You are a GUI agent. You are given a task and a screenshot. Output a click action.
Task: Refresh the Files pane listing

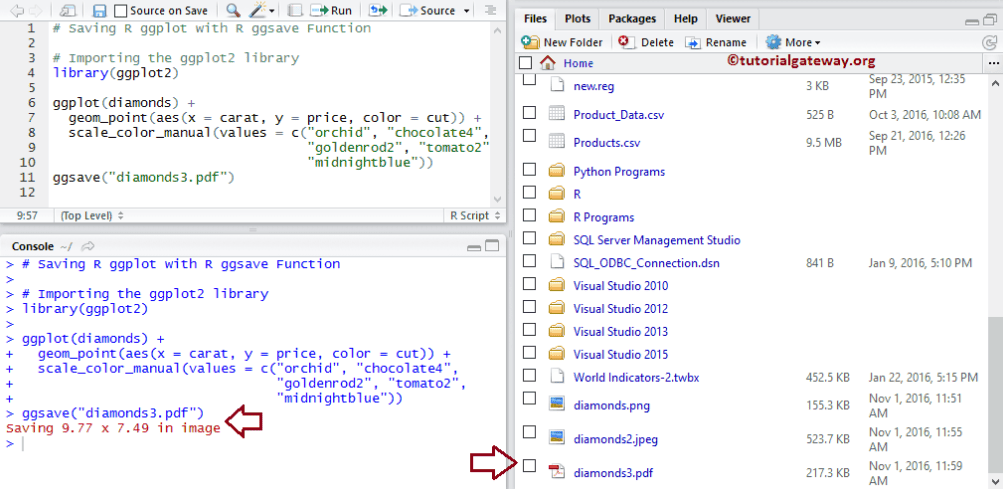tap(988, 43)
